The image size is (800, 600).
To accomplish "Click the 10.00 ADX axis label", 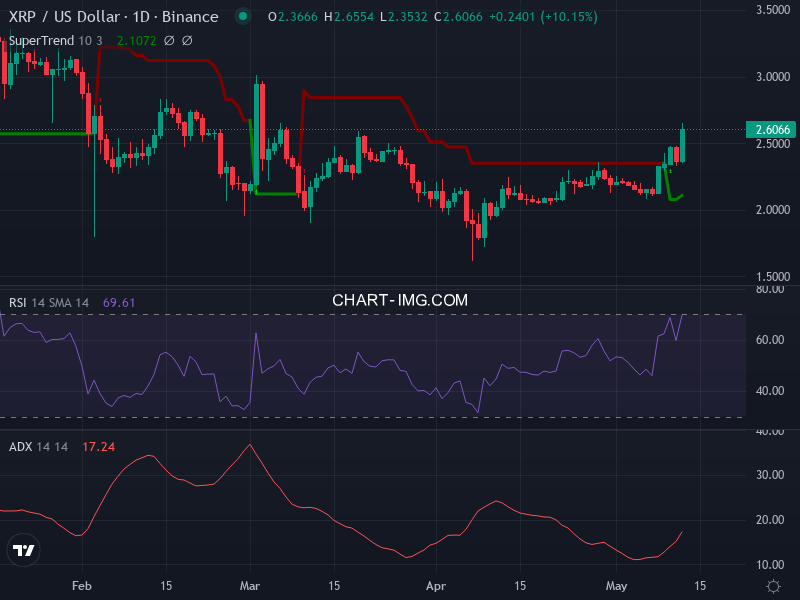I will [x=770, y=565].
